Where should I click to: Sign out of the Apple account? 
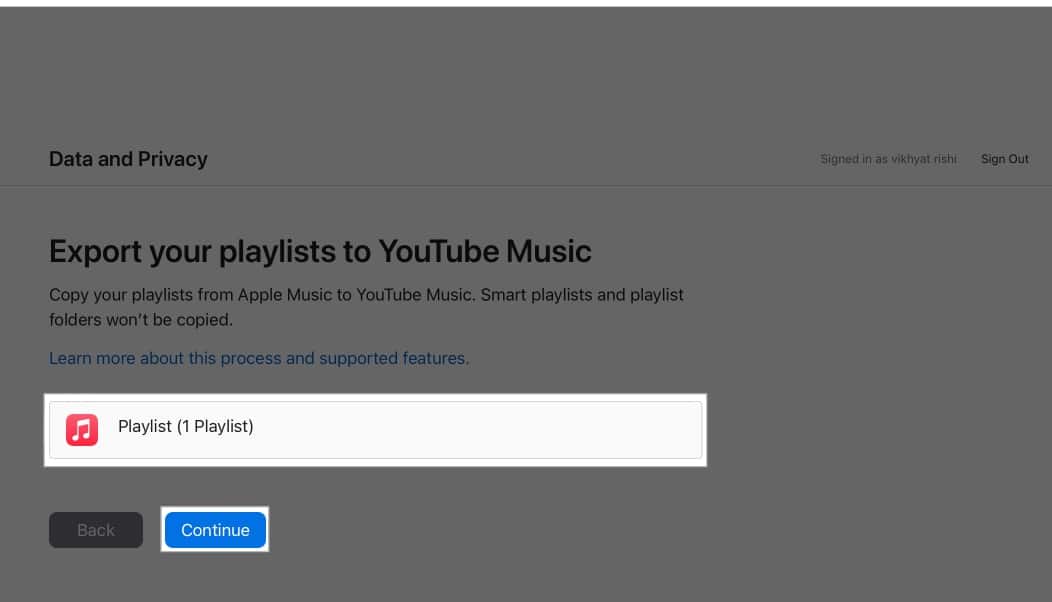pos(1004,159)
